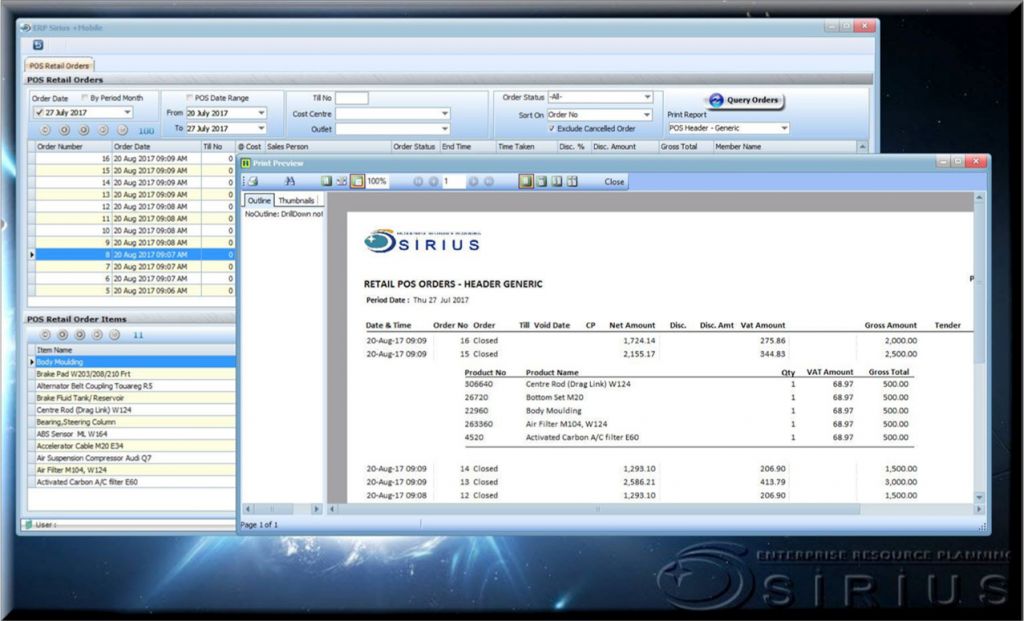Open the To date dropdown

pyautogui.click(x=261, y=129)
